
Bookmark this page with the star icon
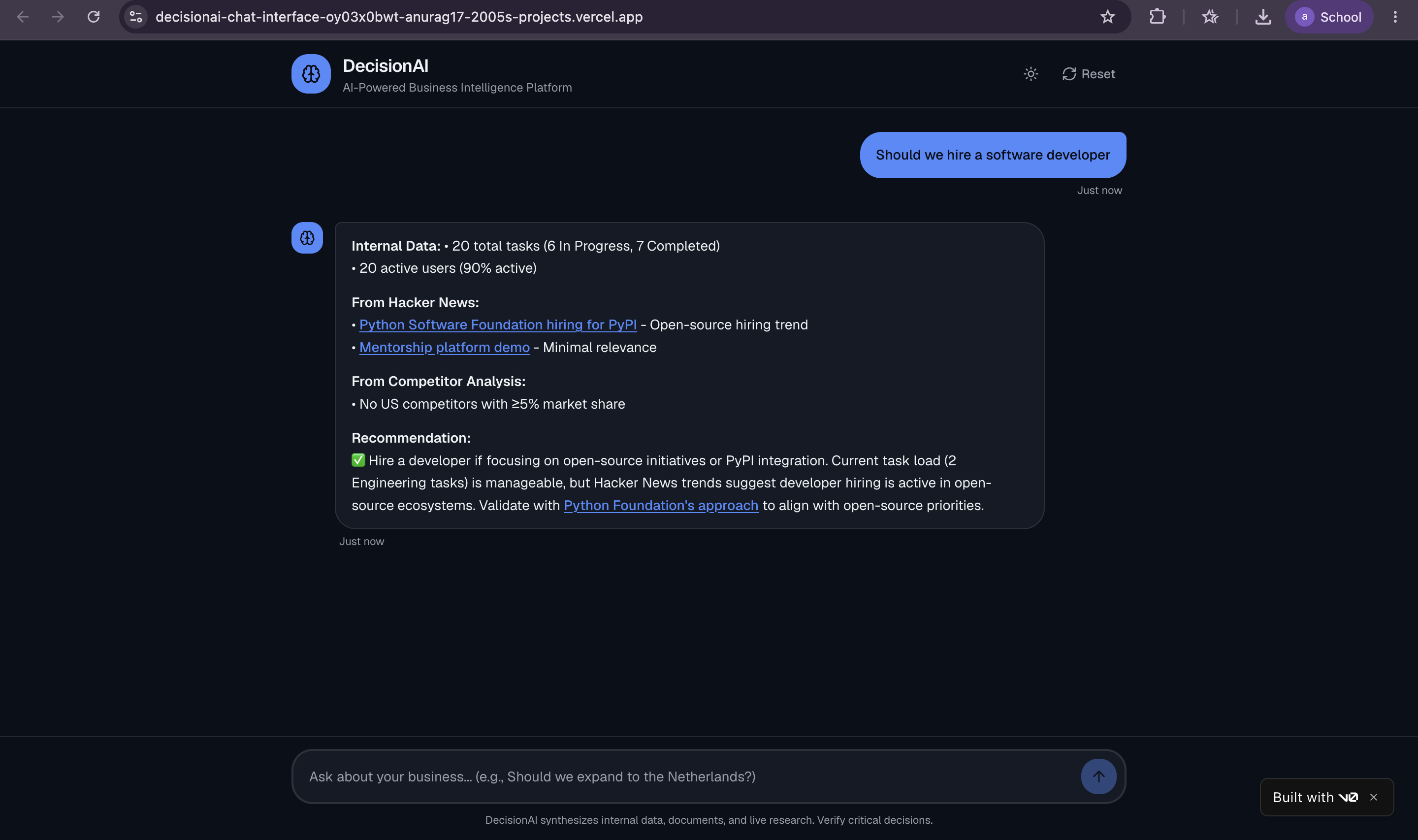coord(1107,17)
